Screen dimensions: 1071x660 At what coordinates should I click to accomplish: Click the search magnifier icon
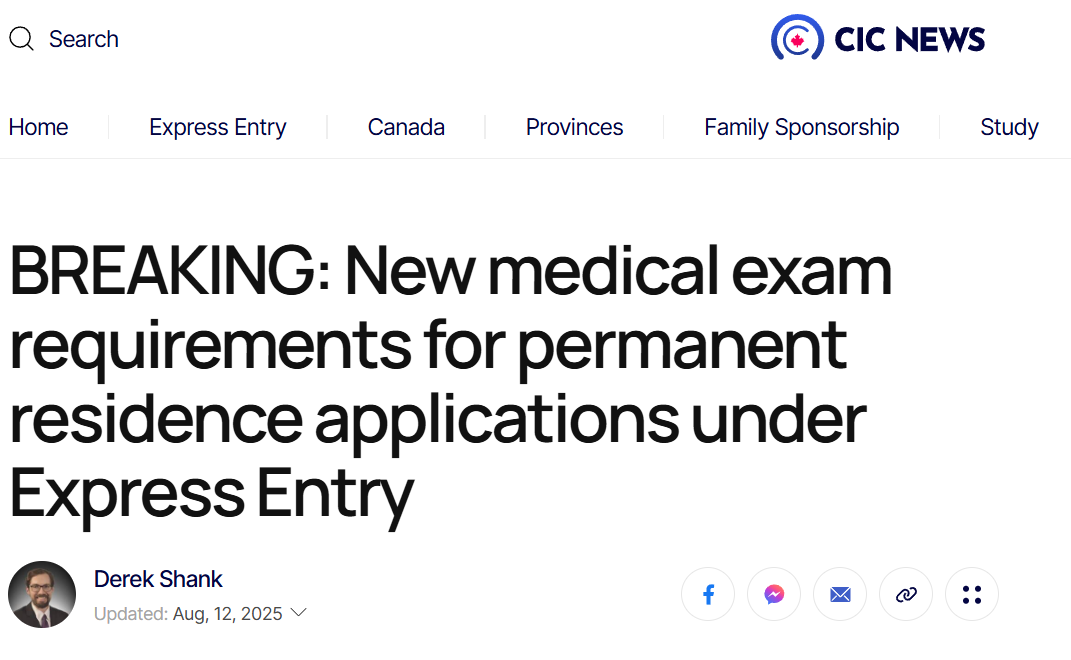[x=21, y=39]
